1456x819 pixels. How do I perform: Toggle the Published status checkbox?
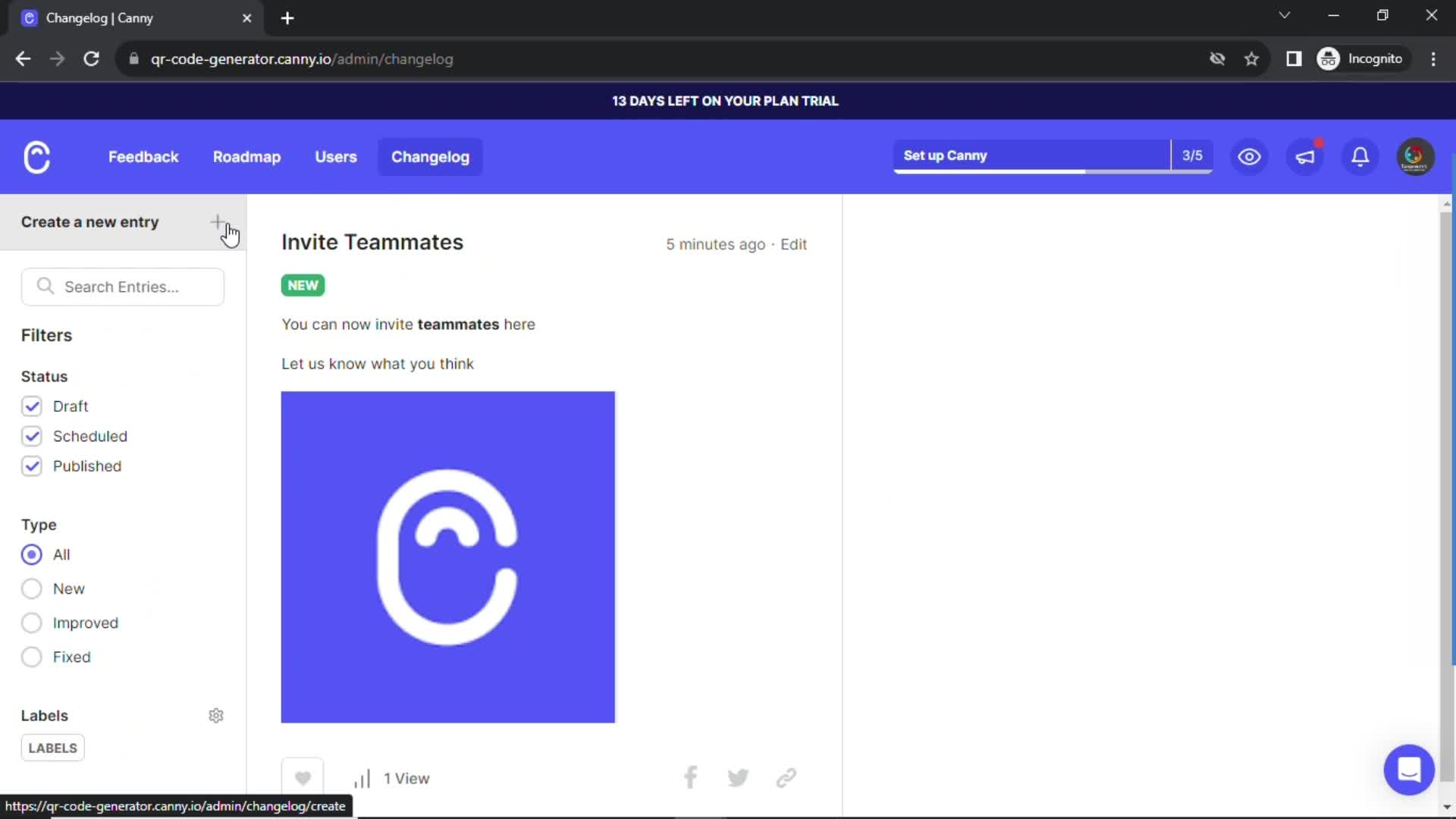pos(31,465)
